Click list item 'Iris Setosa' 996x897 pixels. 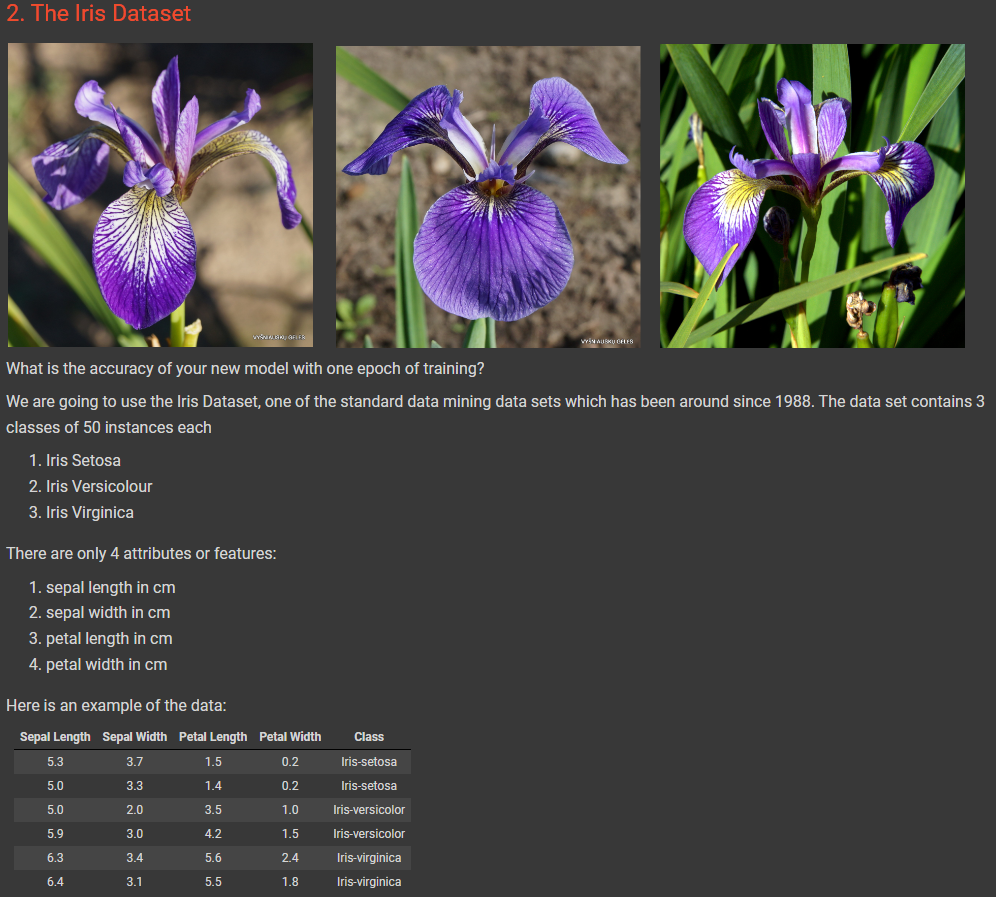click(83, 461)
